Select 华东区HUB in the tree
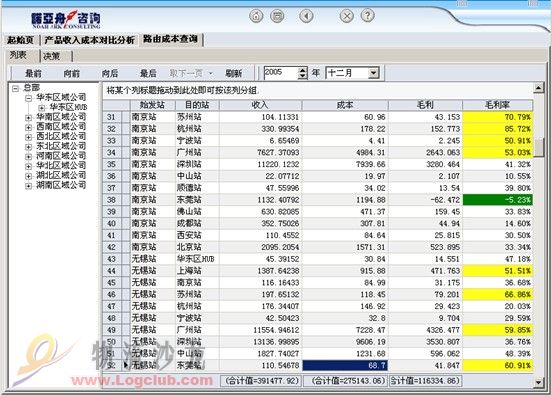 [68, 107]
